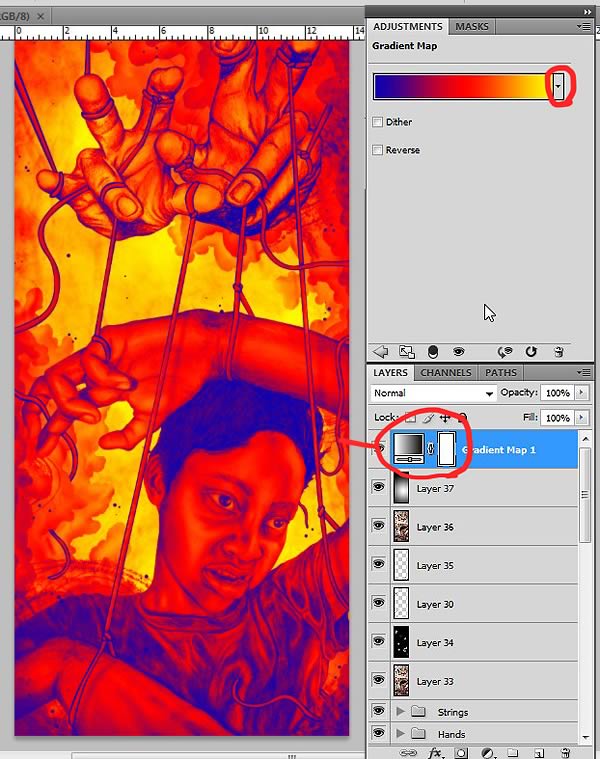
Task: Click the Layers panel scroll up arrow
Action: click(x=585, y=439)
